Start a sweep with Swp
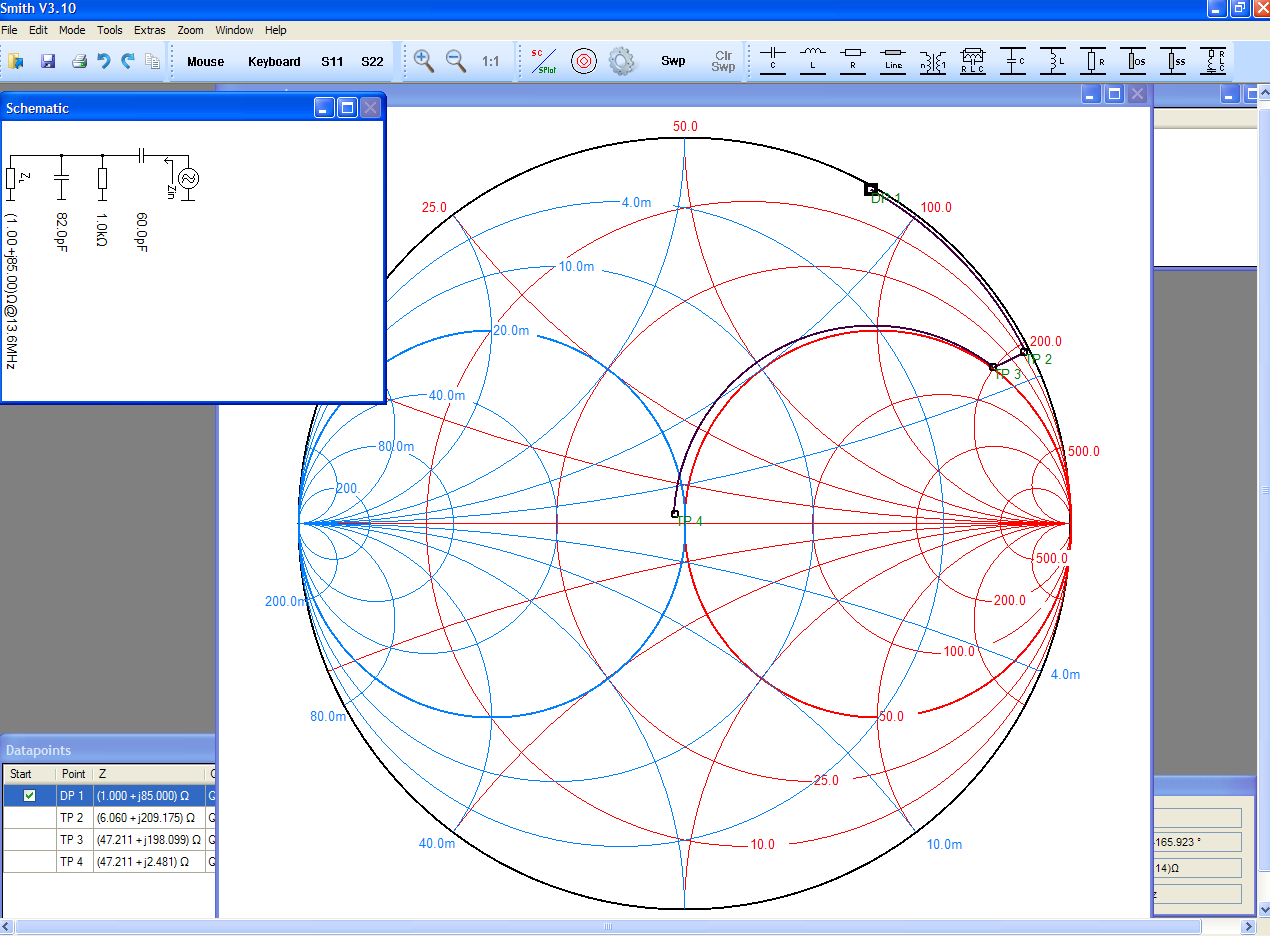This screenshot has width=1270, height=936. pyautogui.click(x=673, y=61)
